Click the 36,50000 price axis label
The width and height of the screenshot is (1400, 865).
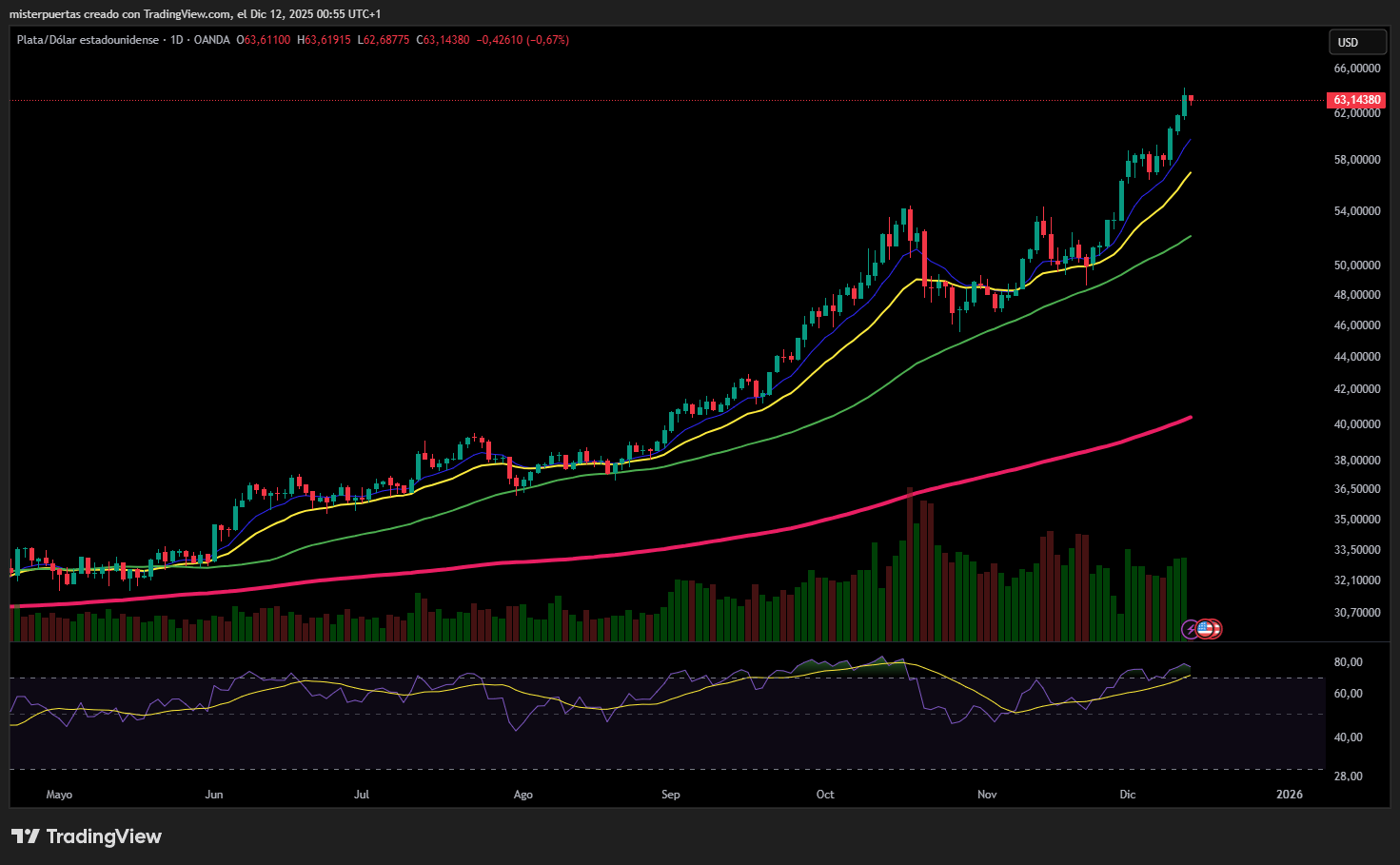tap(1357, 489)
